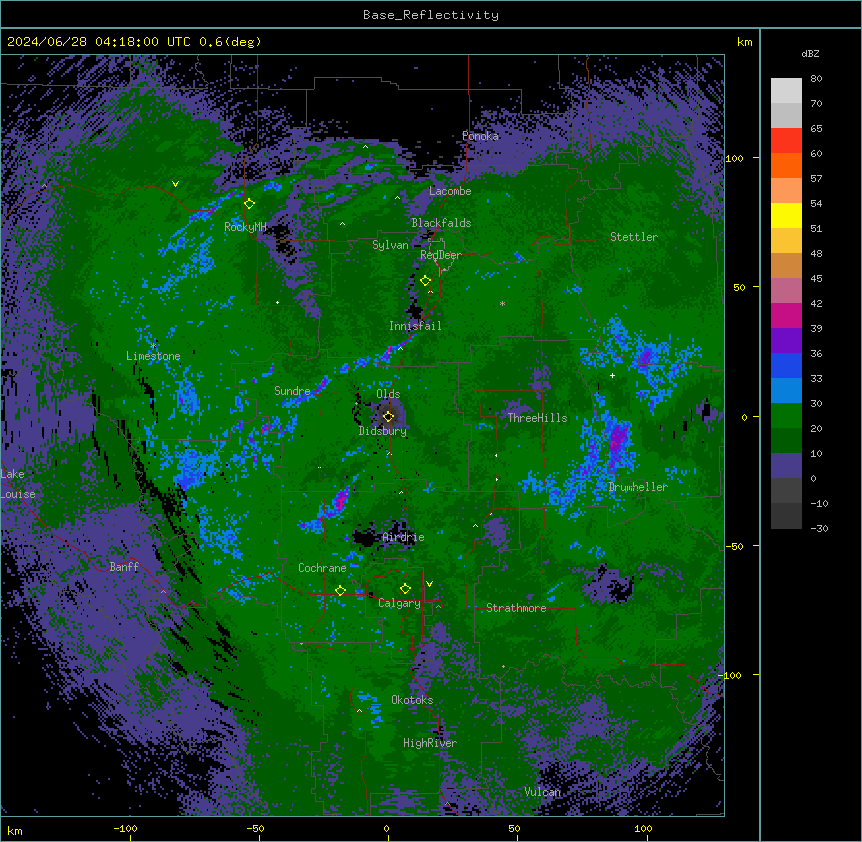Screen dimensions: 862x842
Task: Click the ThreeHills label
Action: pyautogui.click(x=537, y=418)
